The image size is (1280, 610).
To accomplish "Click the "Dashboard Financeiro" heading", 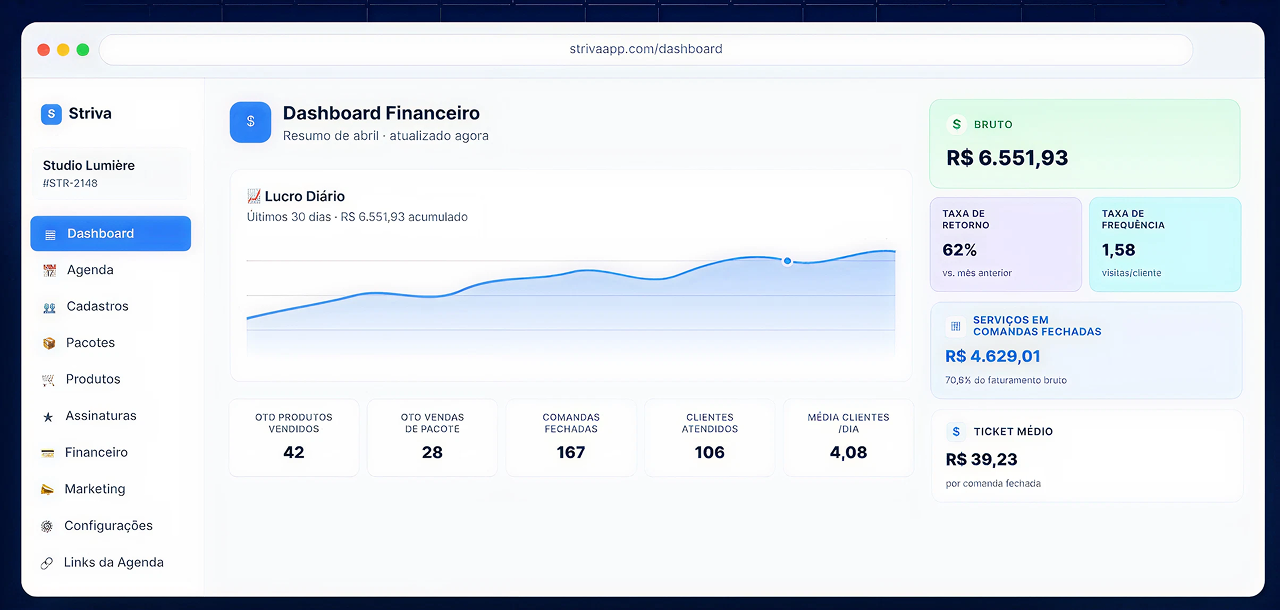I will point(381,113).
